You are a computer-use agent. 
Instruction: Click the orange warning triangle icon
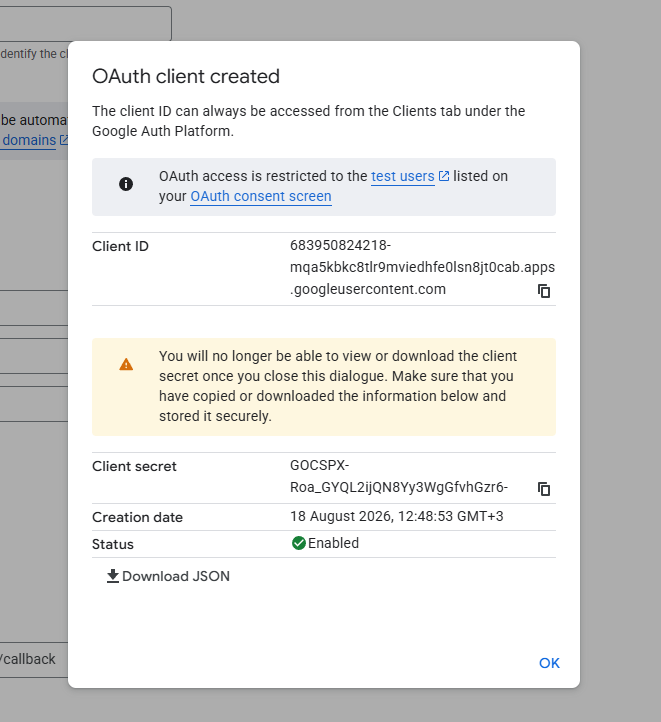pos(126,365)
